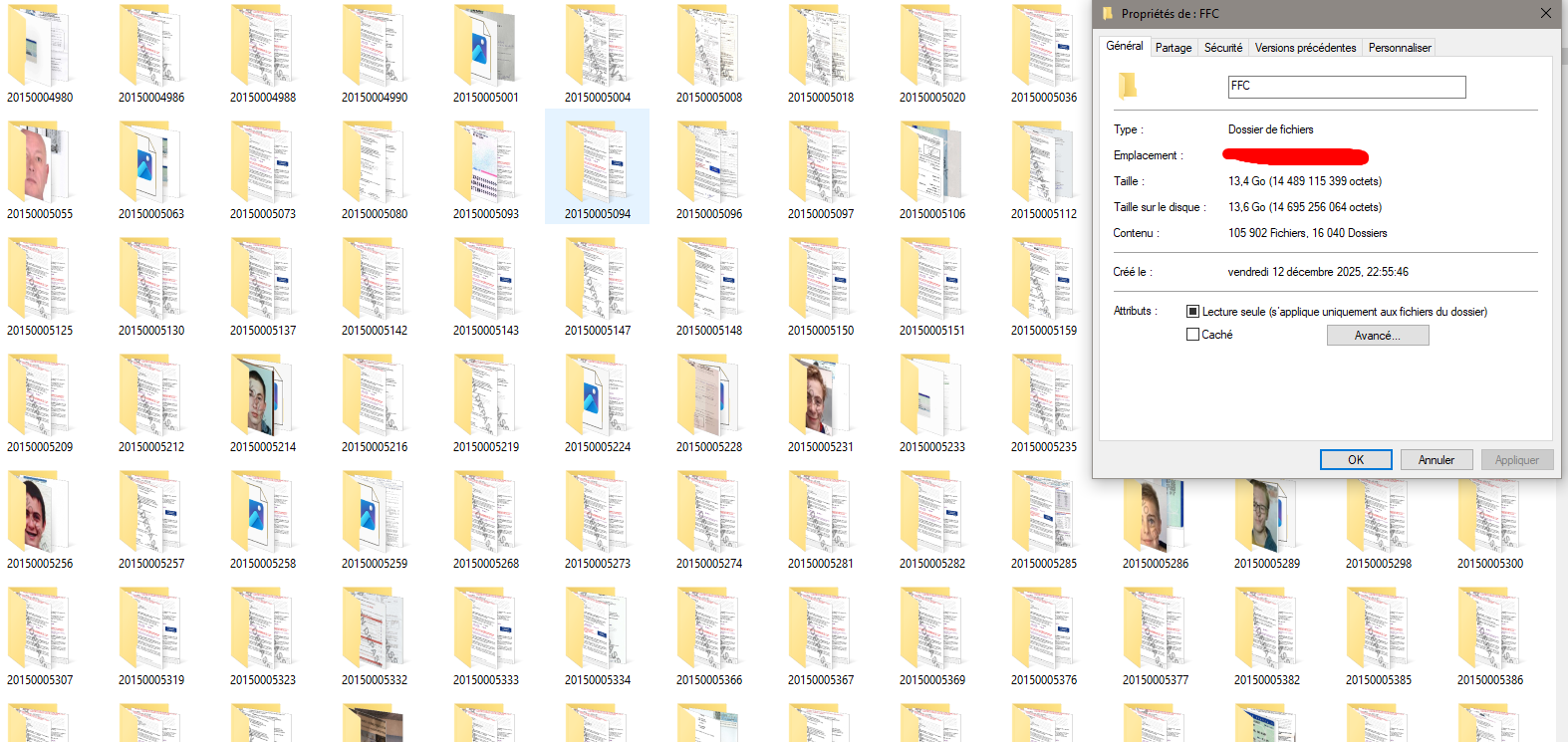Screen dimensions: 1568x742
Task: Click the FFC folder name field
Action: [1347, 87]
